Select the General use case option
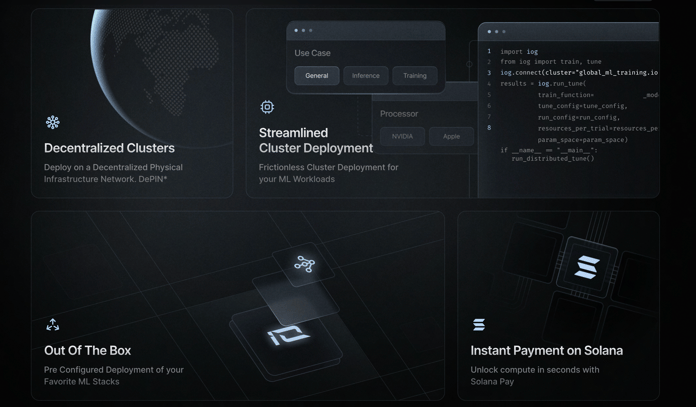This screenshot has width=696, height=407. [x=316, y=75]
